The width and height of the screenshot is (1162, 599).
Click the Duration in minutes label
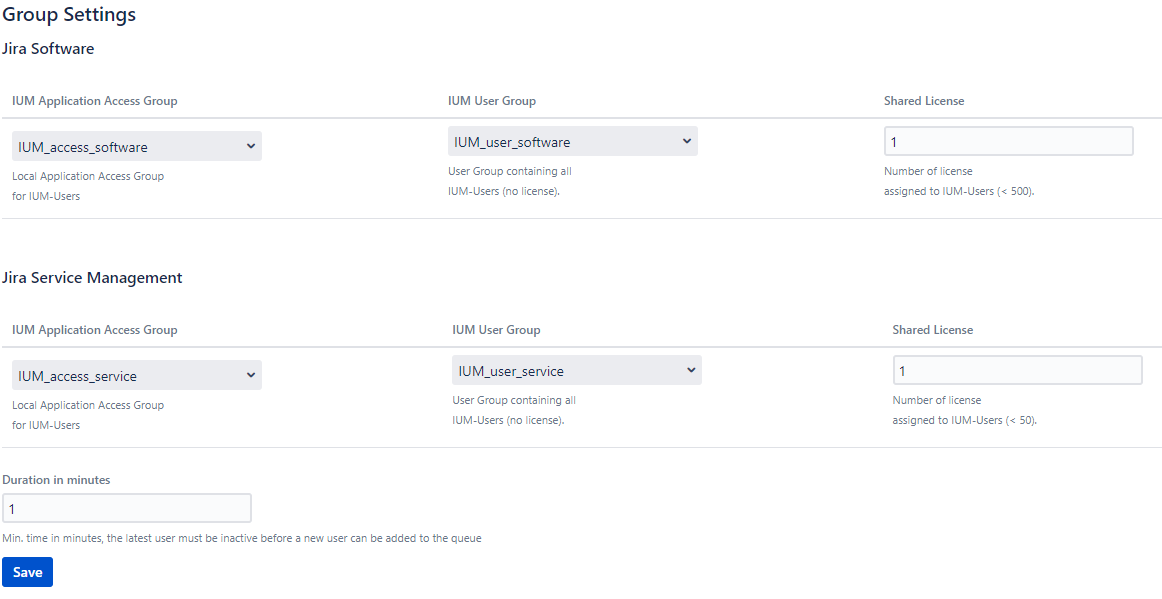pos(56,480)
